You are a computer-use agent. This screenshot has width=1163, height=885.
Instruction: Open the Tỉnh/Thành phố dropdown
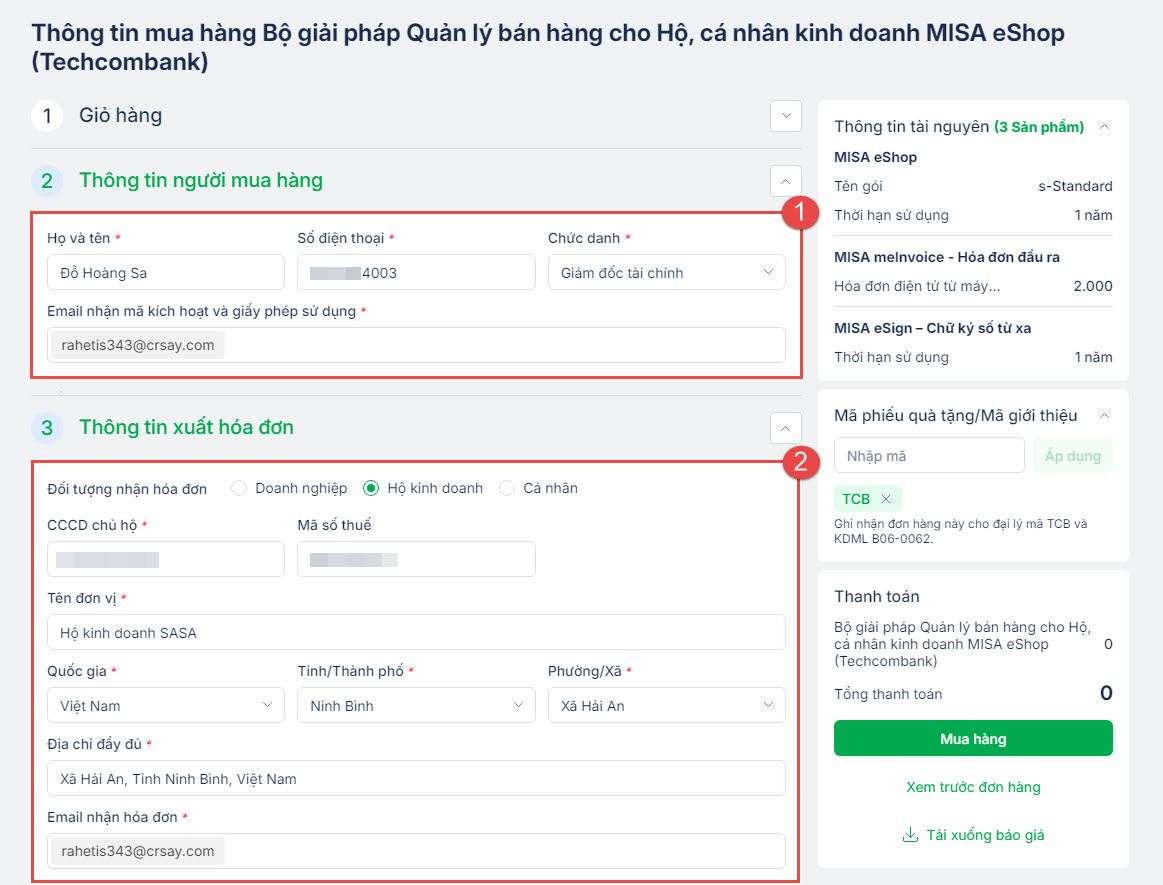point(416,705)
